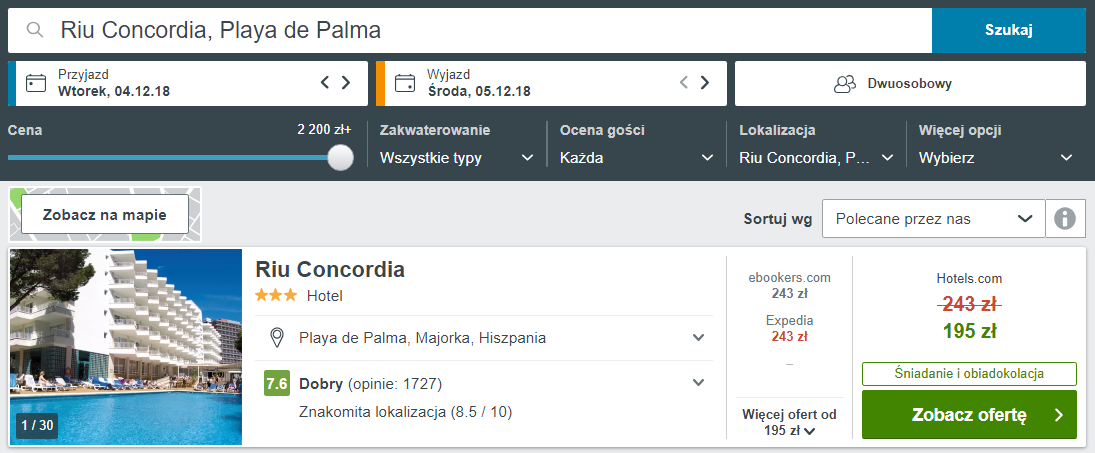The width and height of the screenshot is (1095, 453).
Task: Click the price slider handle
Action: [x=341, y=158]
